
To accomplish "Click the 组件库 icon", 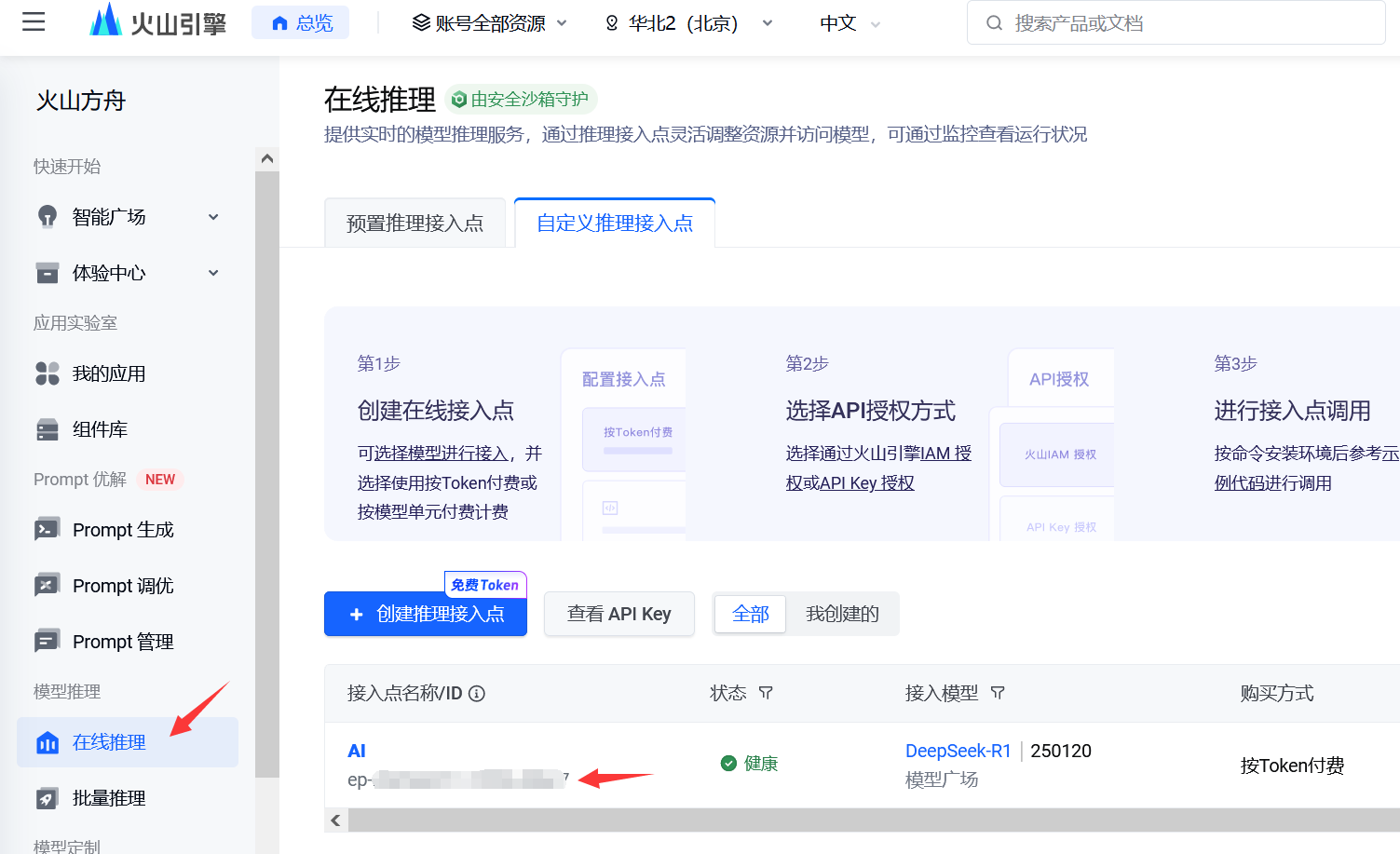I will pos(48,429).
